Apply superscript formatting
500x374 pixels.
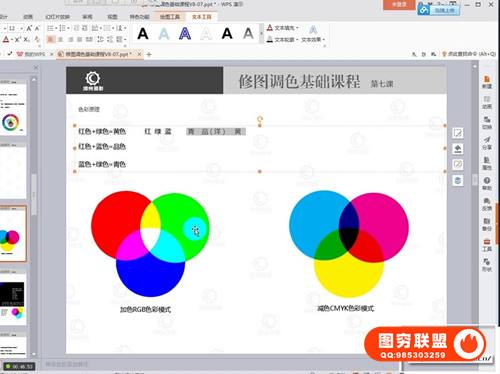point(18,39)
